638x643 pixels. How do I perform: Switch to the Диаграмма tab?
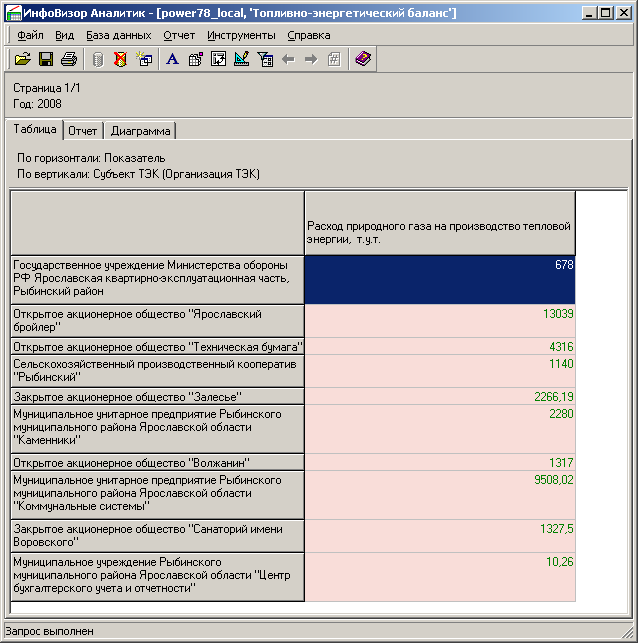pyautogui.click(x=140, y=131)
